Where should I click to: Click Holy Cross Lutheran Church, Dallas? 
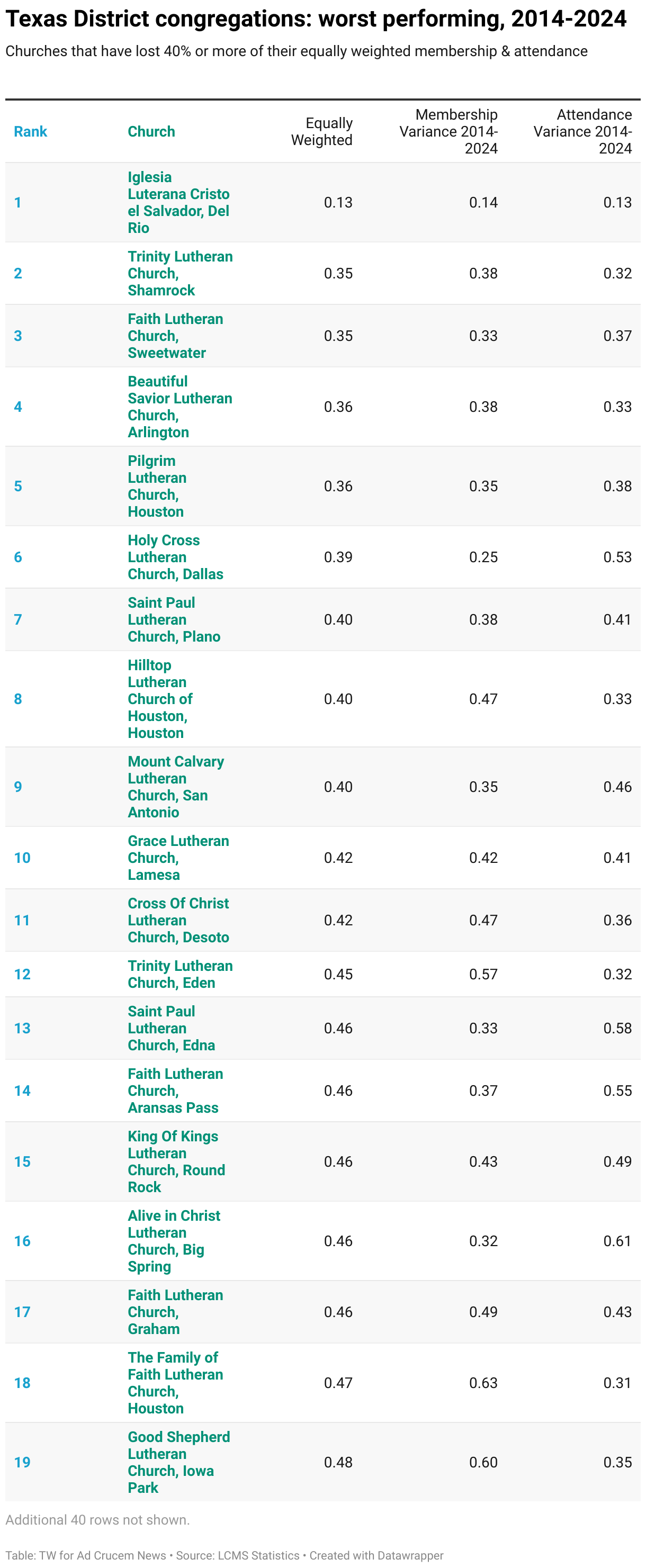coord(175,557)
